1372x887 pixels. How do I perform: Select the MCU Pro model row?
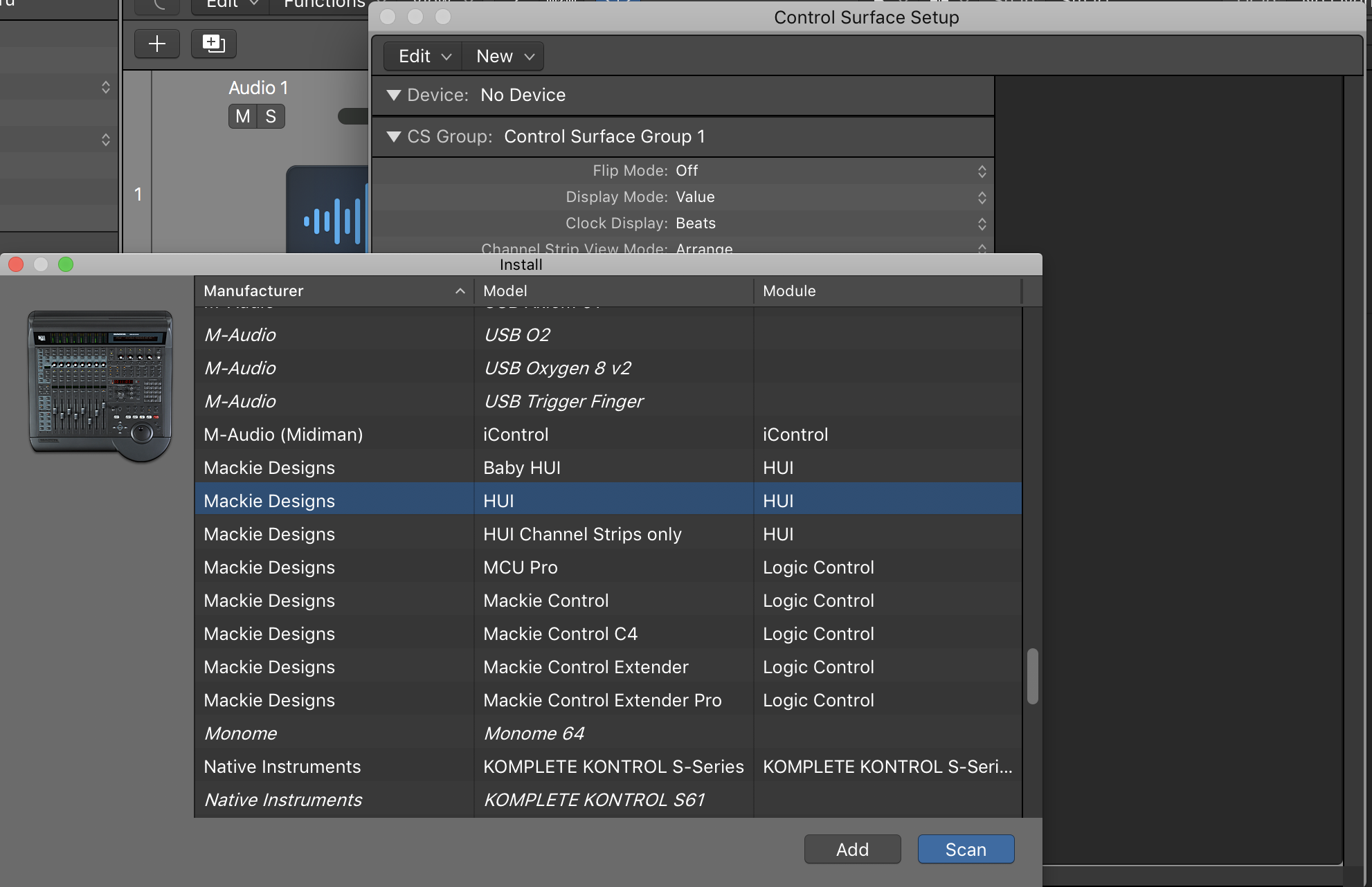(608, 567)
